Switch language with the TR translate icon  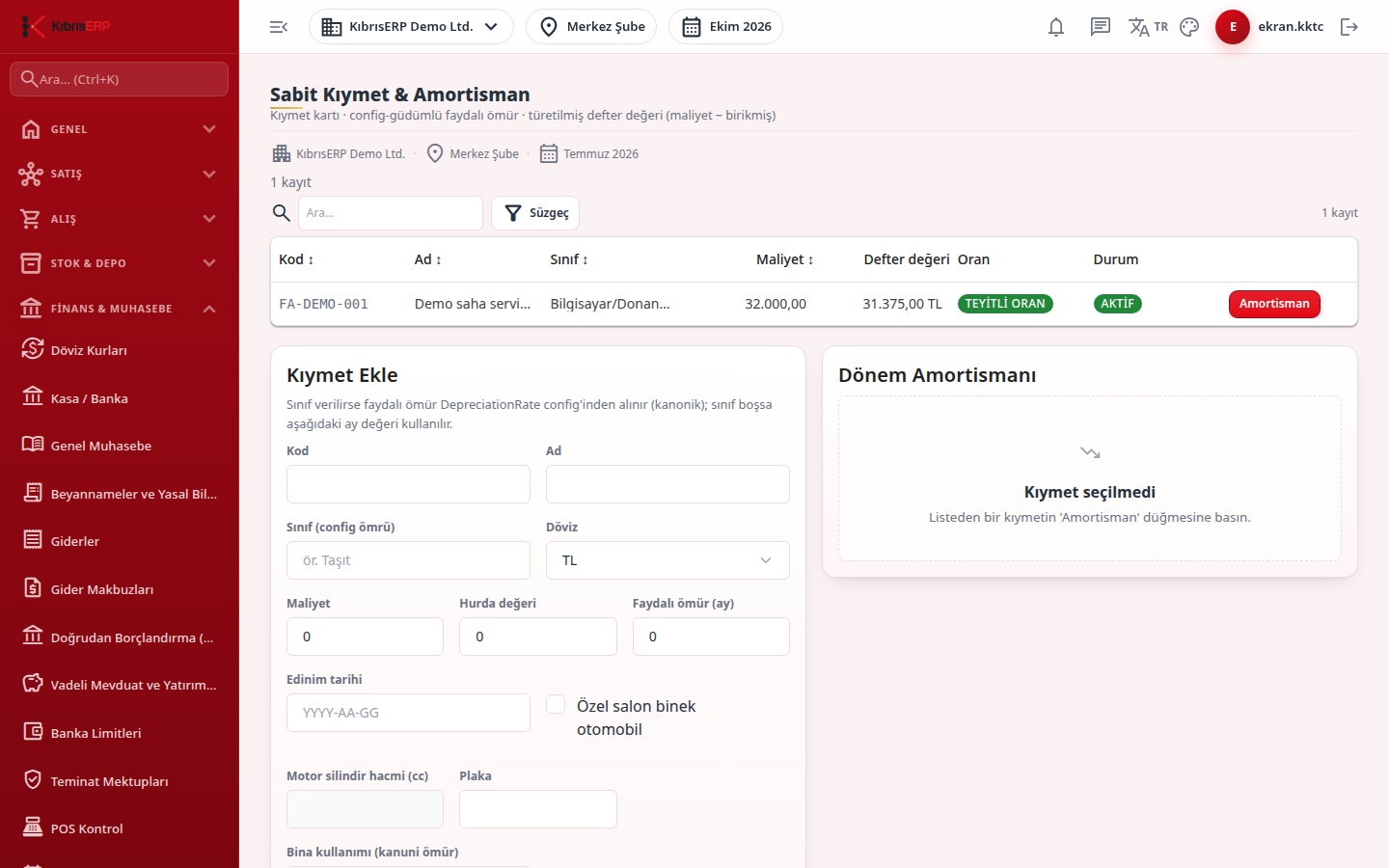tap(1148, 27)
